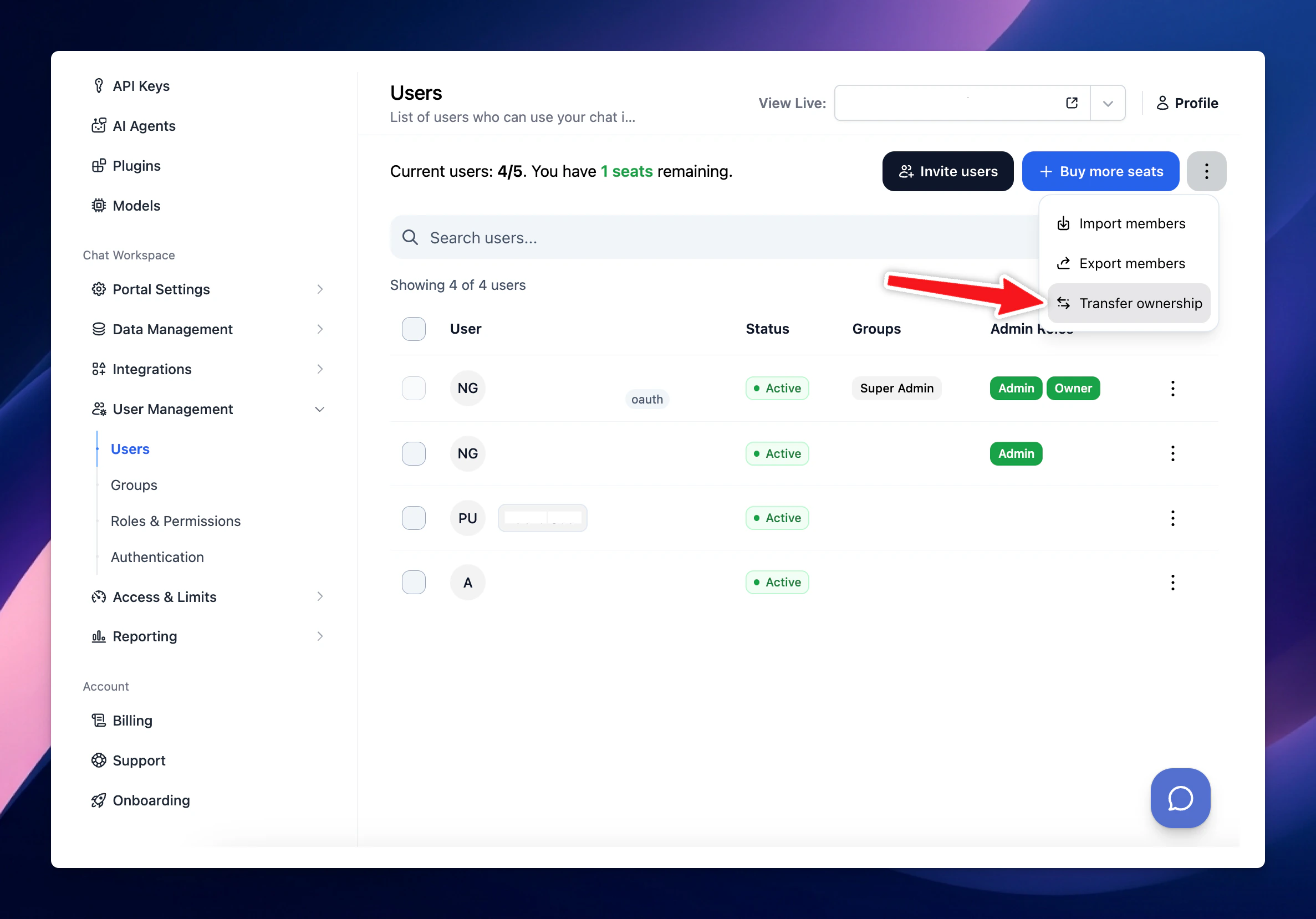Tick the select-all users checkbox

pos(414,329)
